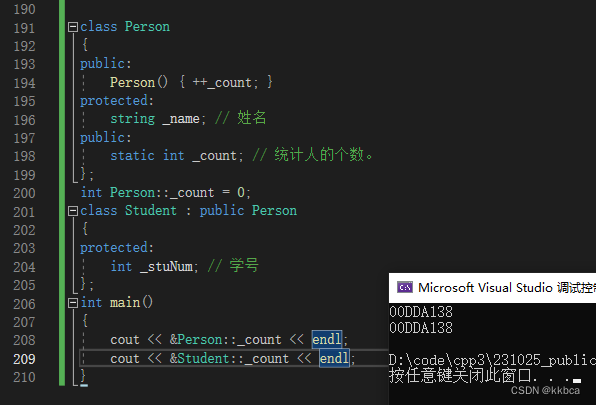Image resolution: width=596 pixels, height=405 pixels.
Task: Click line number 209 in gutter
Action: click(x=24, y=359)
